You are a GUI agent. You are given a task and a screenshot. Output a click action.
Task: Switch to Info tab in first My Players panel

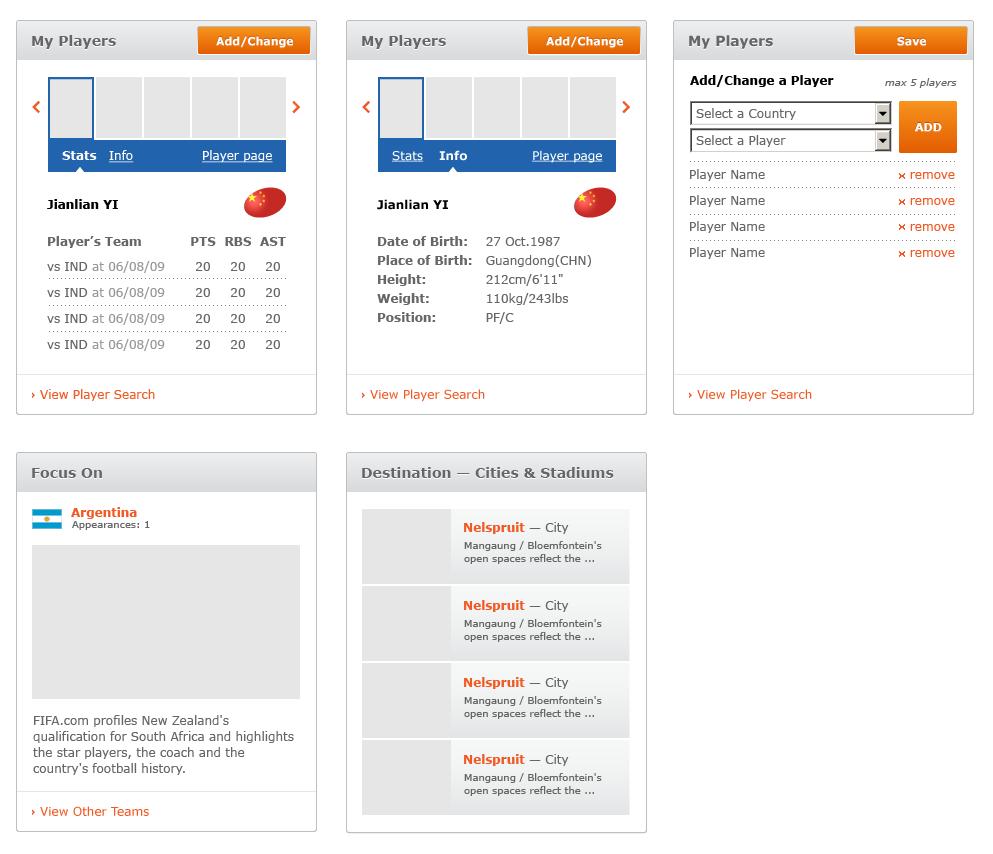120,156
